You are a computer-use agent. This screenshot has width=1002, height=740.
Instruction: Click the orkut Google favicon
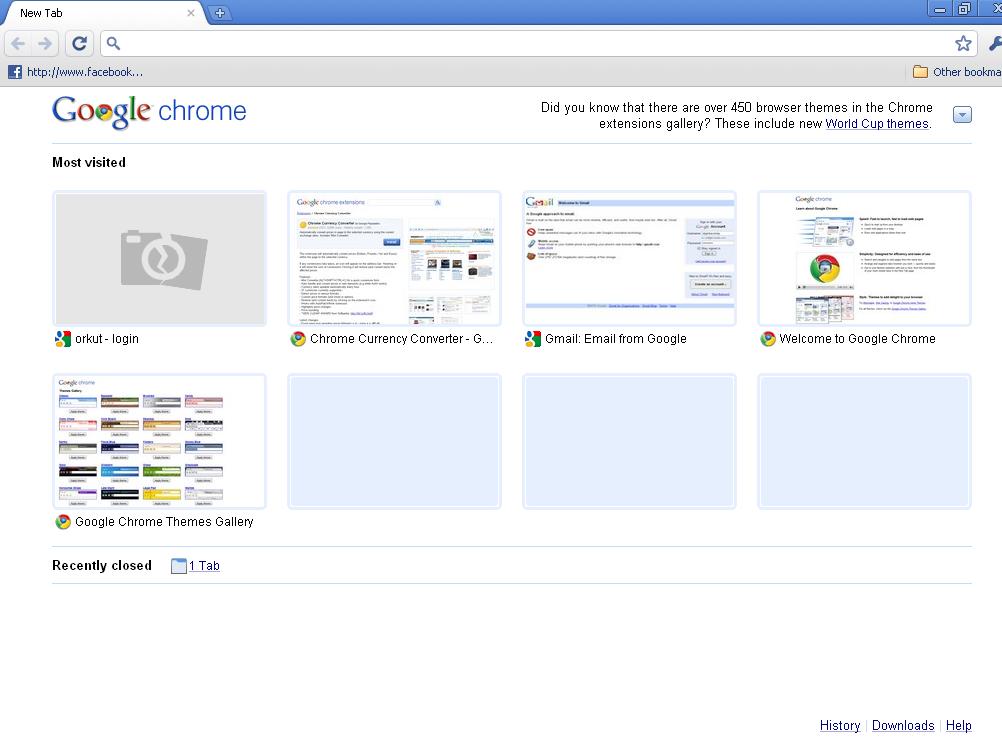point(63,339)
